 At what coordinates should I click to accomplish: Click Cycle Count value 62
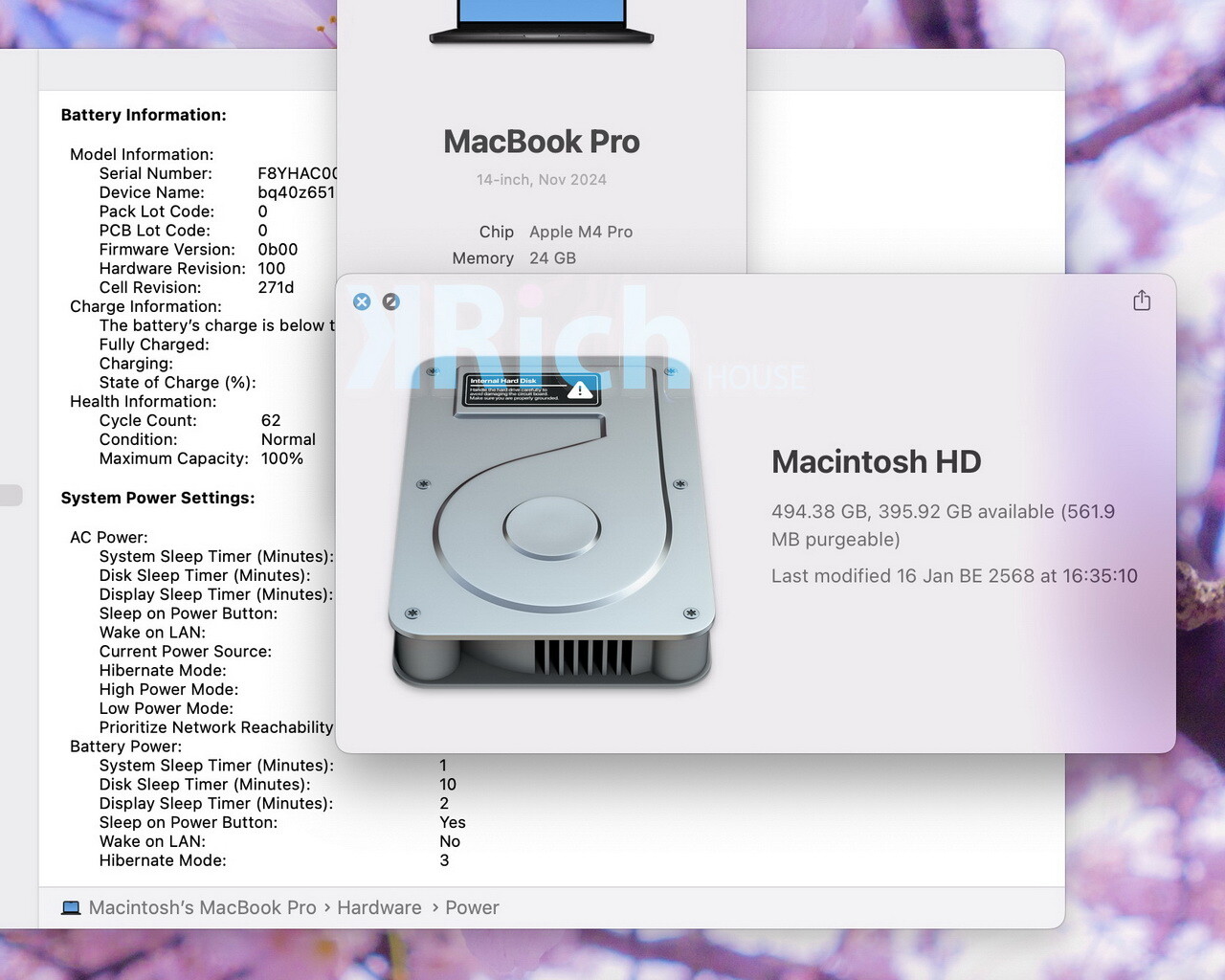tap(271, 420)
